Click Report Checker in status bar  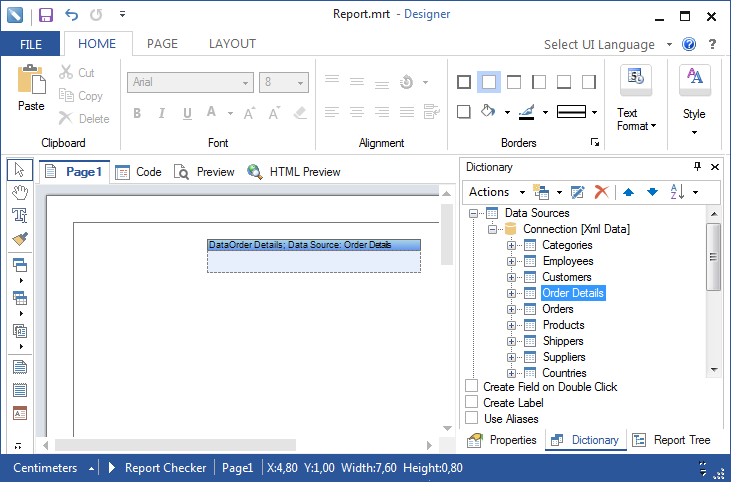point(165,467)
